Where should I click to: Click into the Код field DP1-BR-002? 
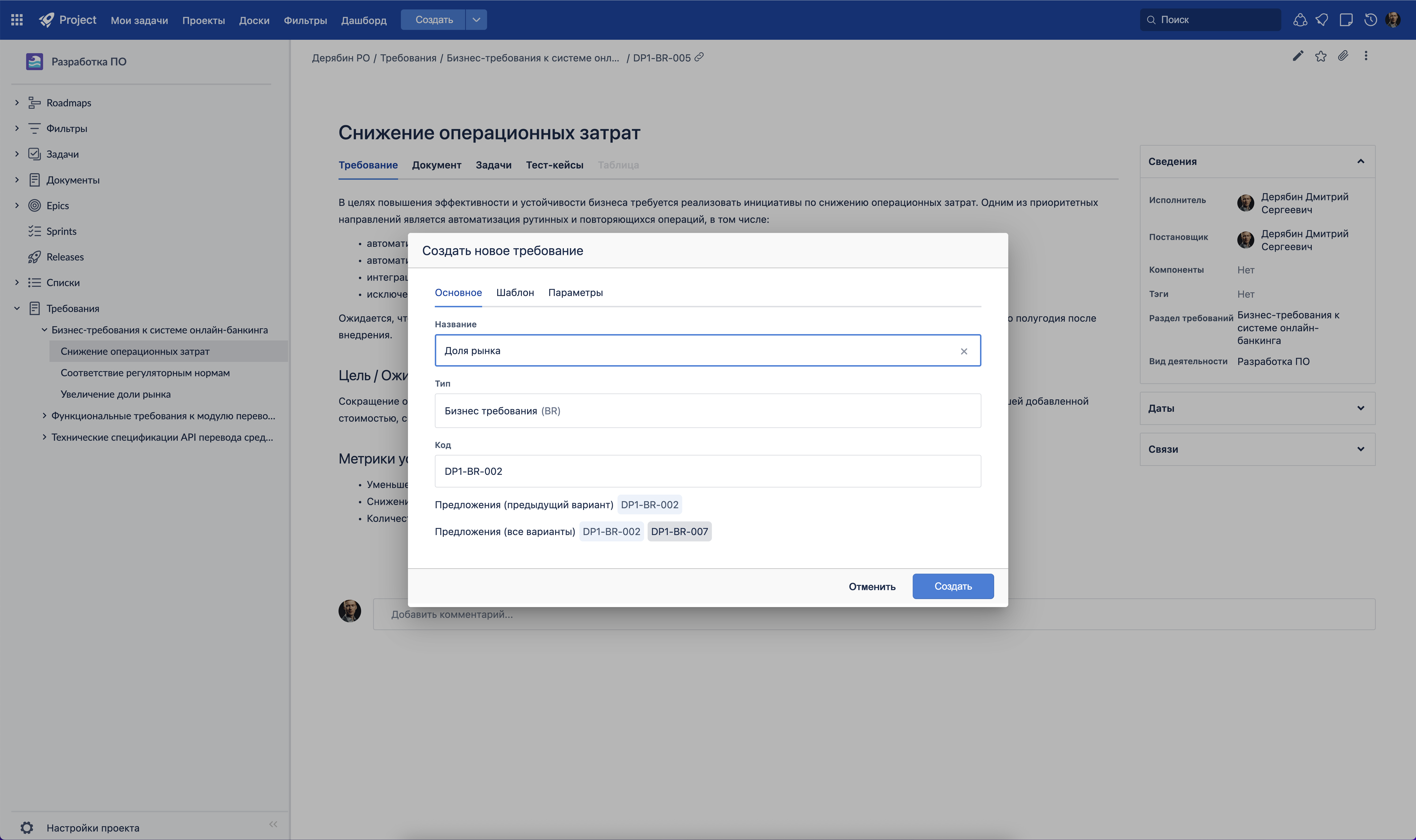pos(708,472)
